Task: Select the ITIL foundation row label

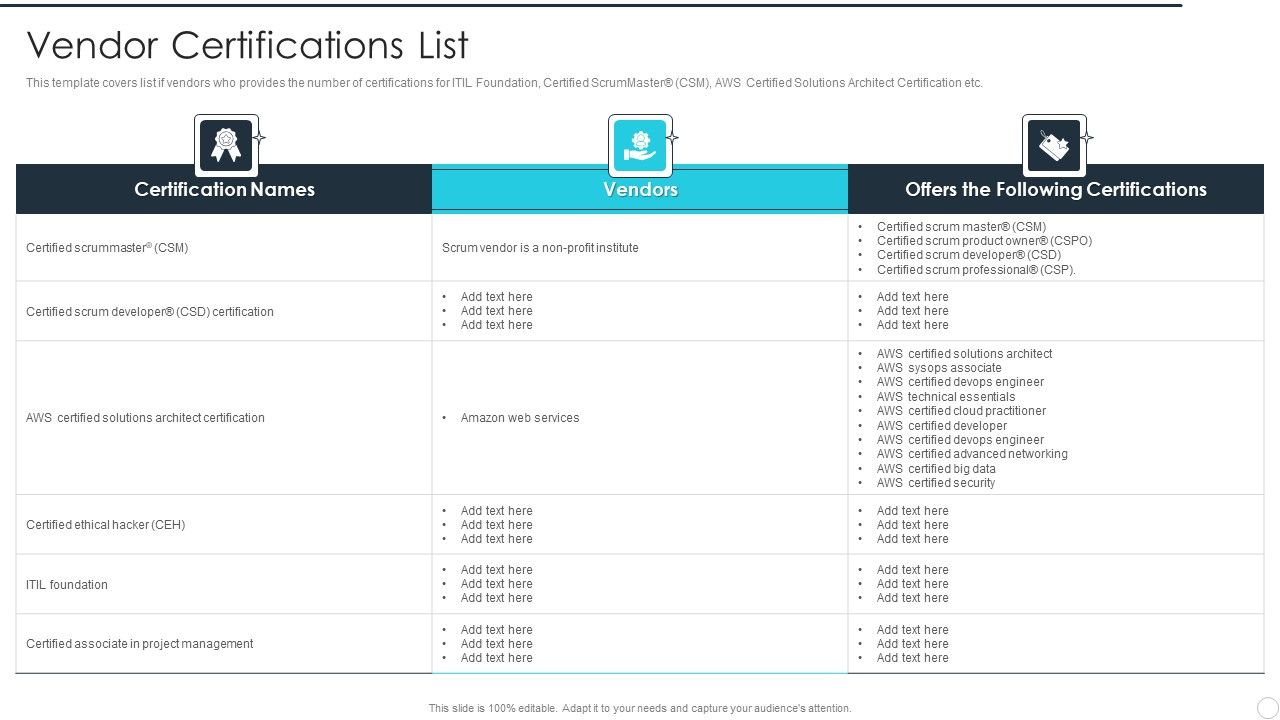Action: (x=67, y=585)
